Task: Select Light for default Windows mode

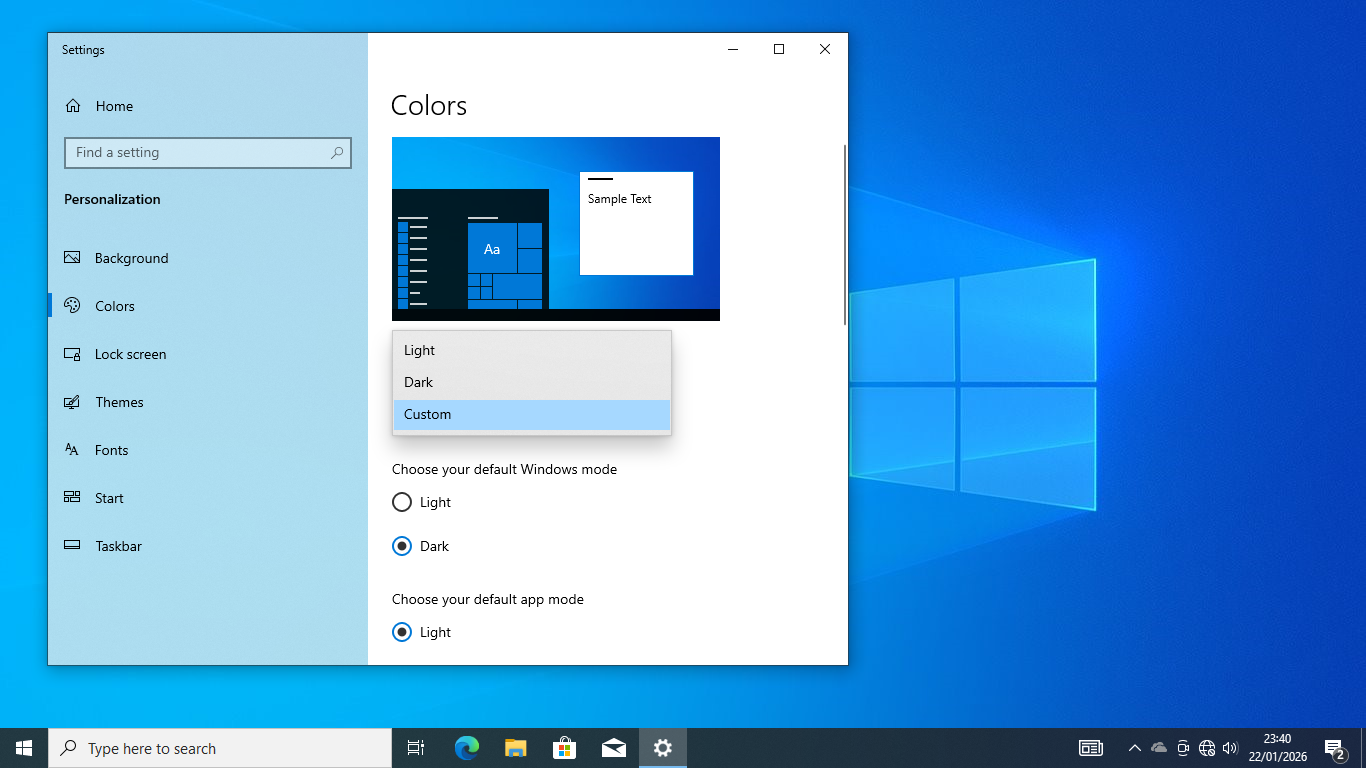Action: coord(402,502)
